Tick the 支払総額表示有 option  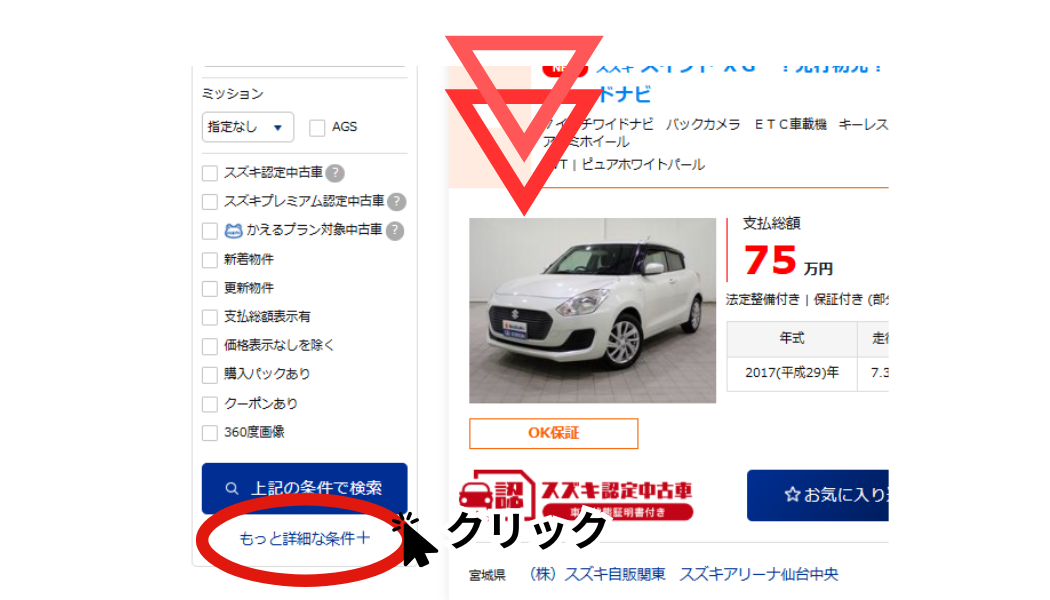pos(210,317)
